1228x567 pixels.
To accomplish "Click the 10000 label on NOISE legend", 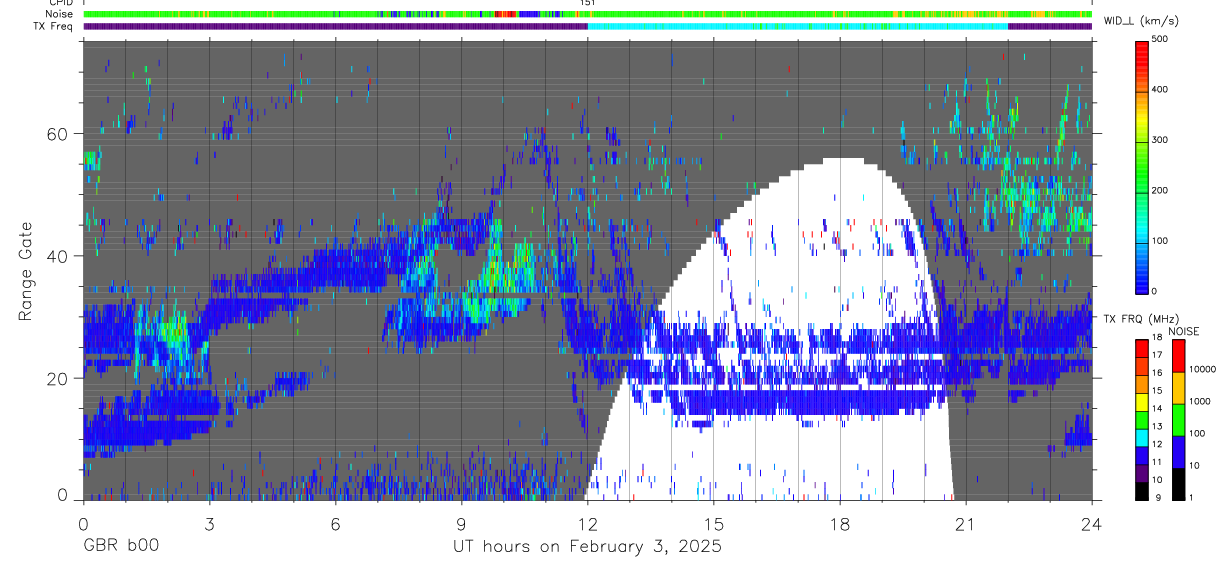I will tap(1203, 369).
